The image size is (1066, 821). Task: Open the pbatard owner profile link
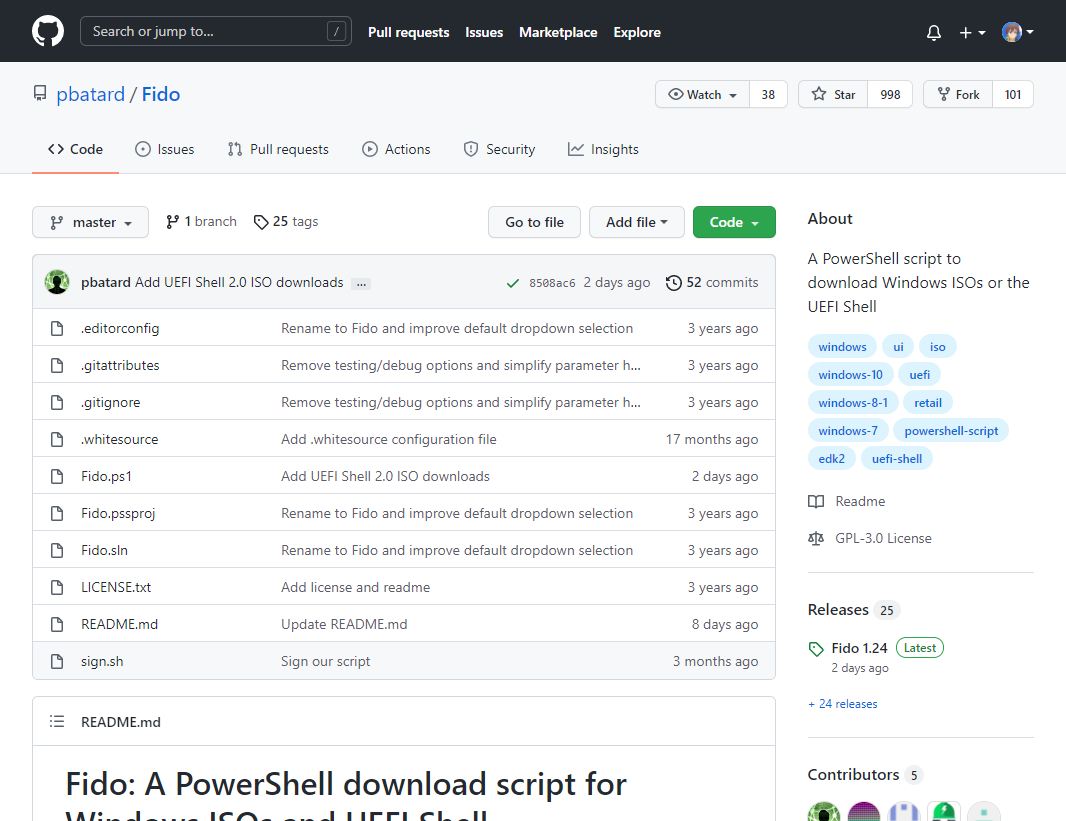click(x=90, y=94)
